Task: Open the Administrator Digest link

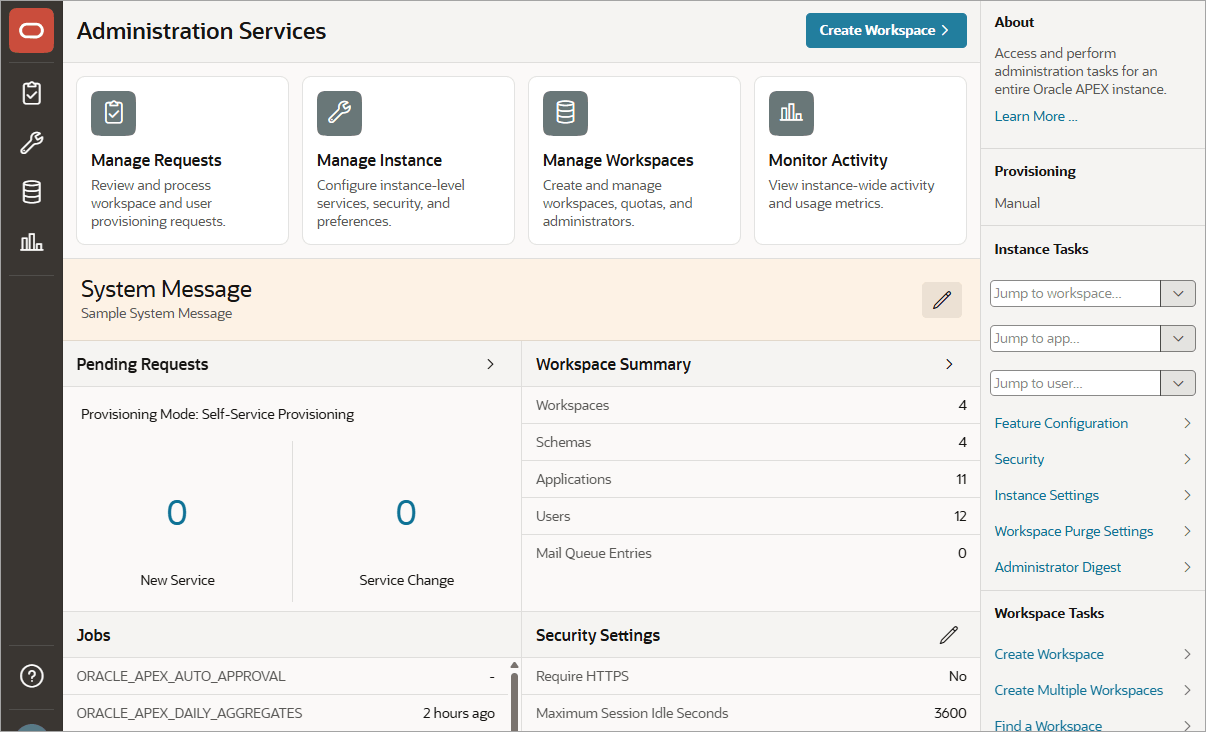Action: (x=1058, y=567)
